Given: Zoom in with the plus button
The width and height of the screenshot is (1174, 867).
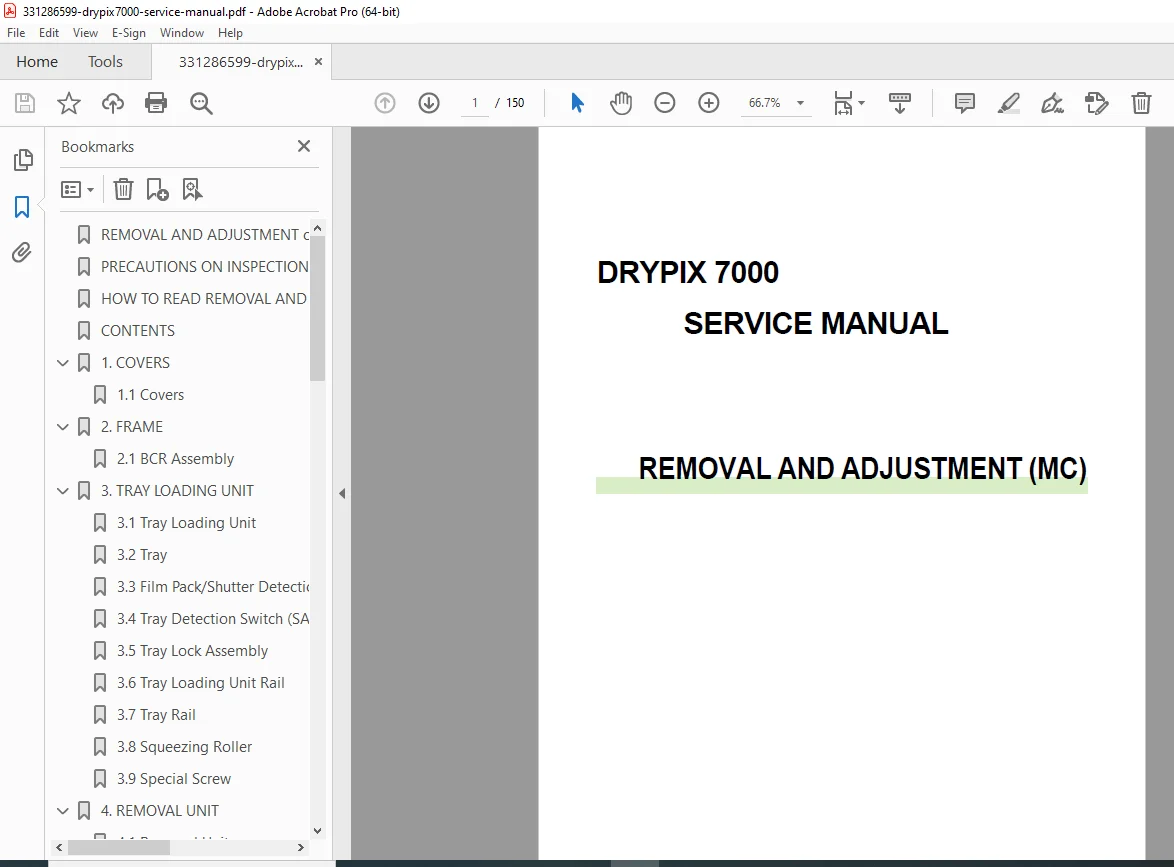Looking at the screenshot, I should coord(708,103).
